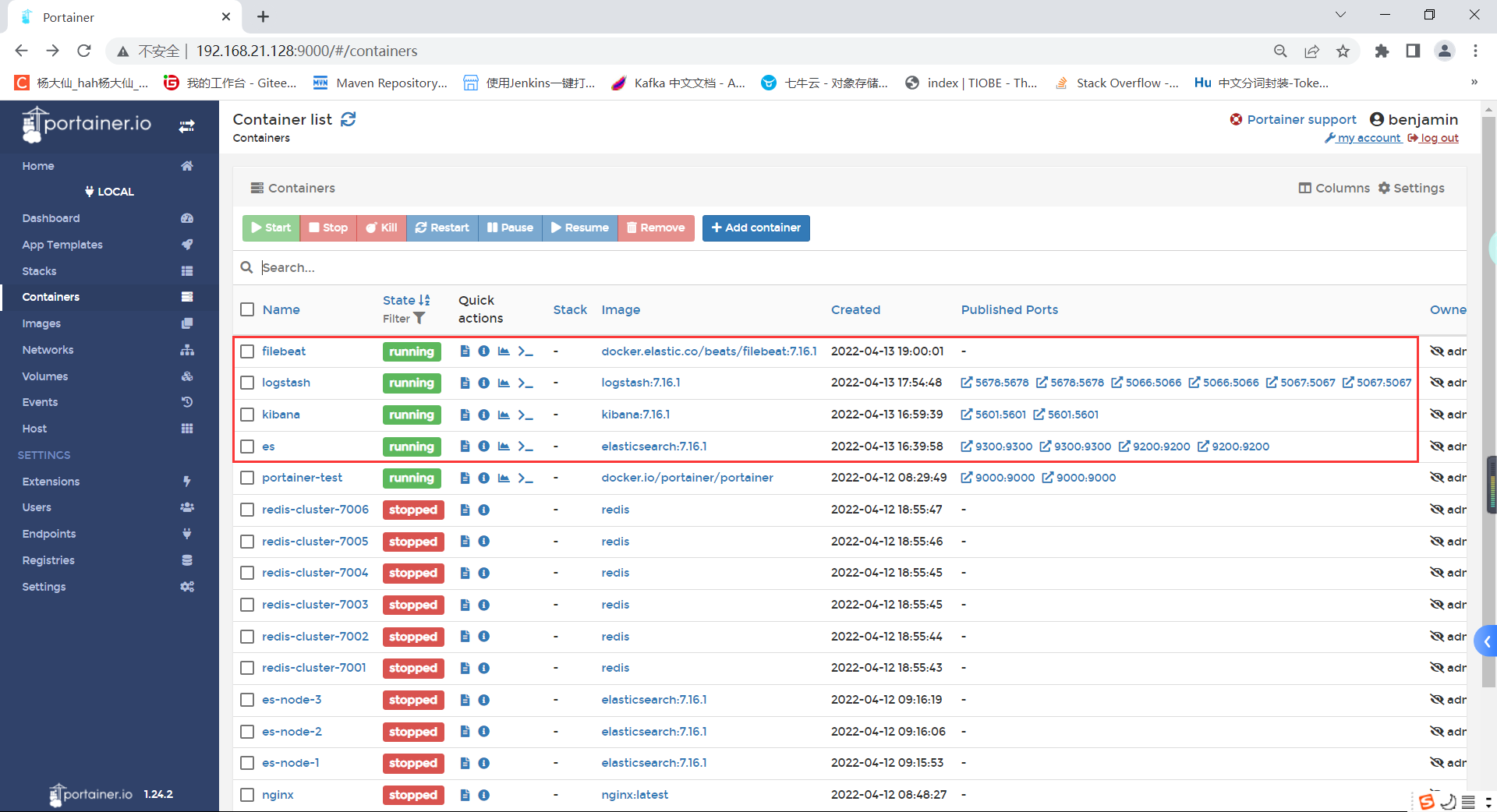Screen dimensions: 1497x812
Task: Open inspect icon for es-node-3
Action: pos(483,700)
